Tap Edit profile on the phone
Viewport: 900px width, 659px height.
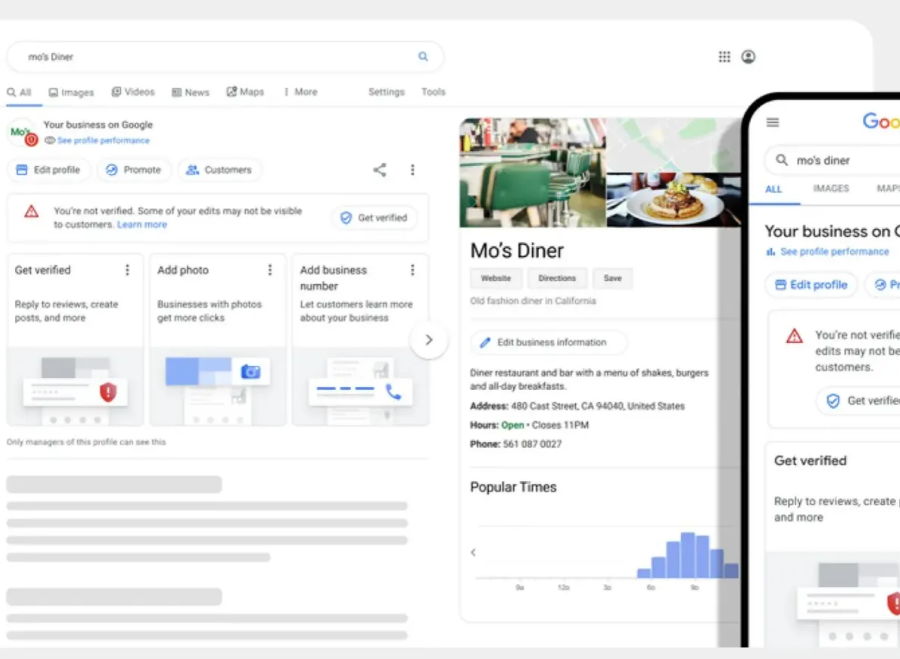tap(811, 285)
